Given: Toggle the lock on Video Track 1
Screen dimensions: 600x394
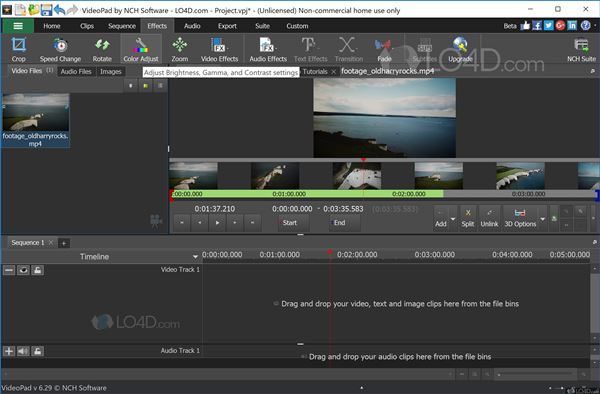Looking at the screenshot, I should click(37, 270).
